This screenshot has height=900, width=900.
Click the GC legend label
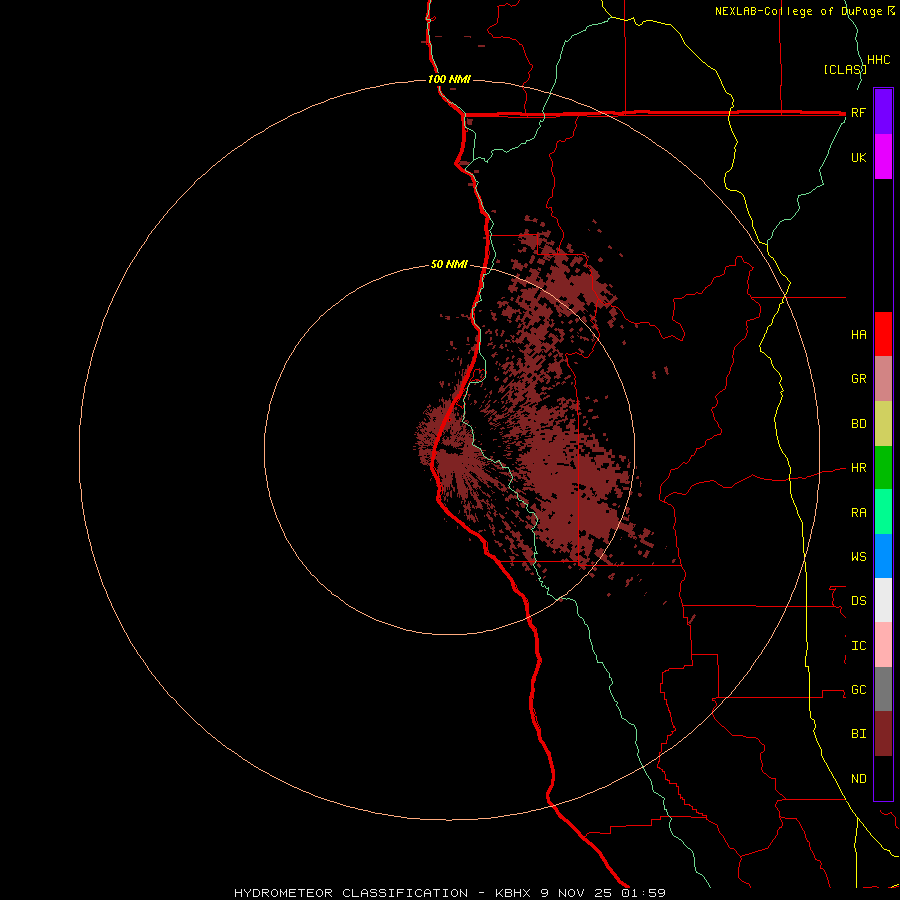click(859, 690)
